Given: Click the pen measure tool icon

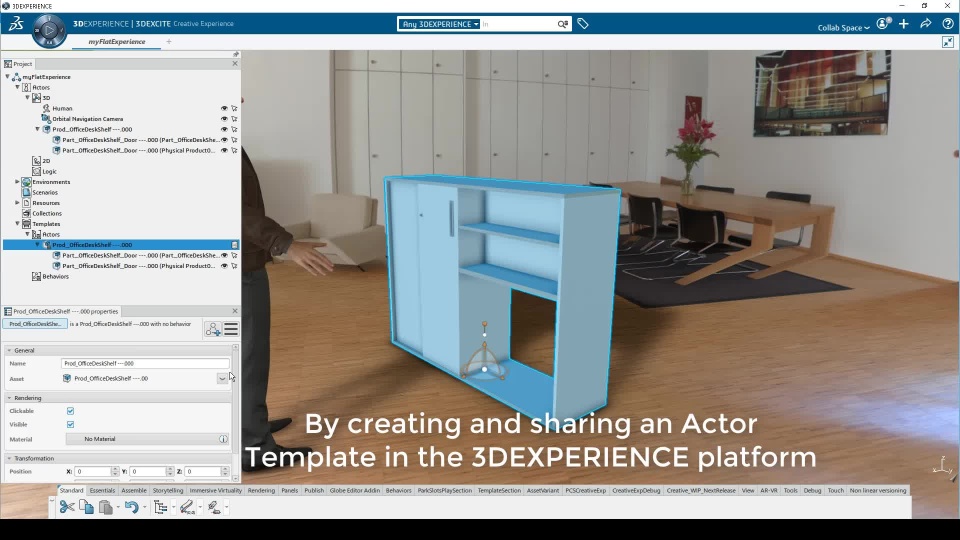Looking at the screenshot, I should coord(187,507).
